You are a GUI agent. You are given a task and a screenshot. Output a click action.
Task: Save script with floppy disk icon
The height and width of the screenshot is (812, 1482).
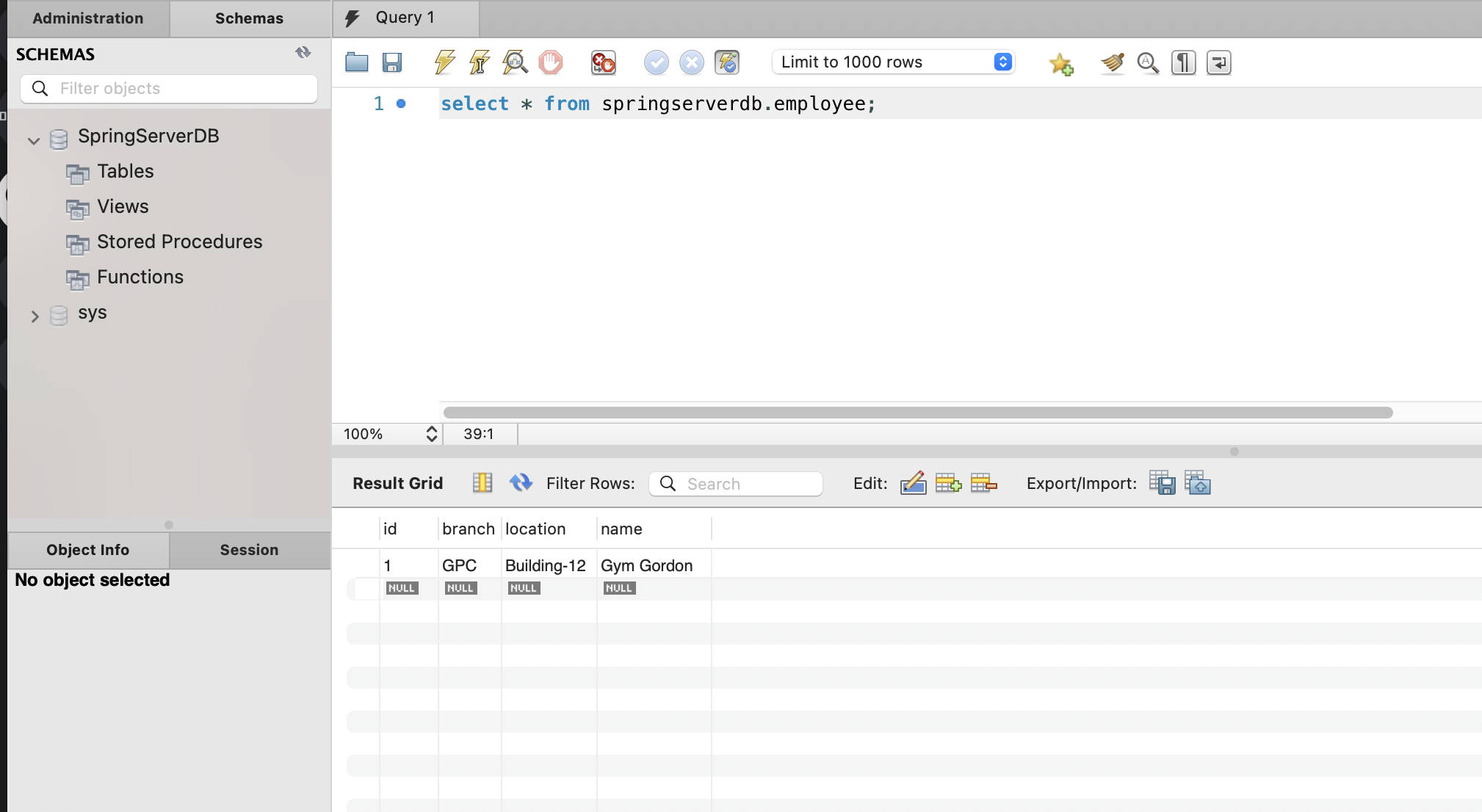pos(392,62)
